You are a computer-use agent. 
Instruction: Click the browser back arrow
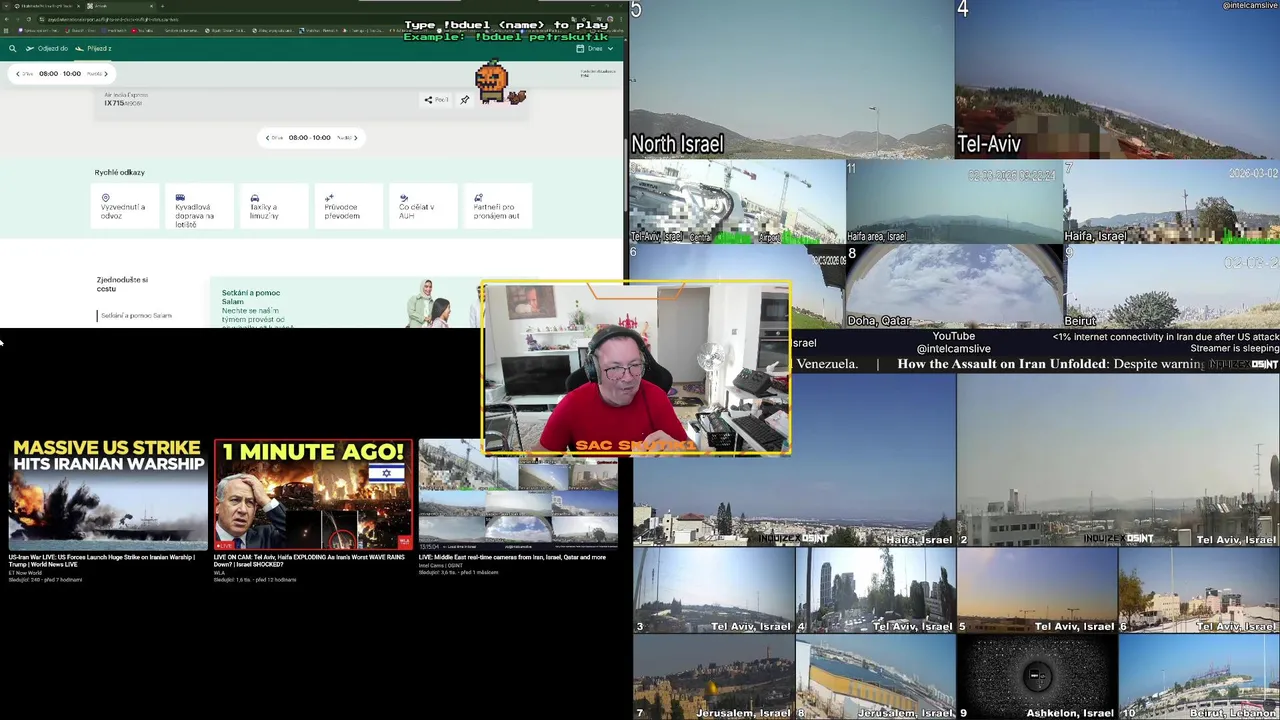[7, 19]
